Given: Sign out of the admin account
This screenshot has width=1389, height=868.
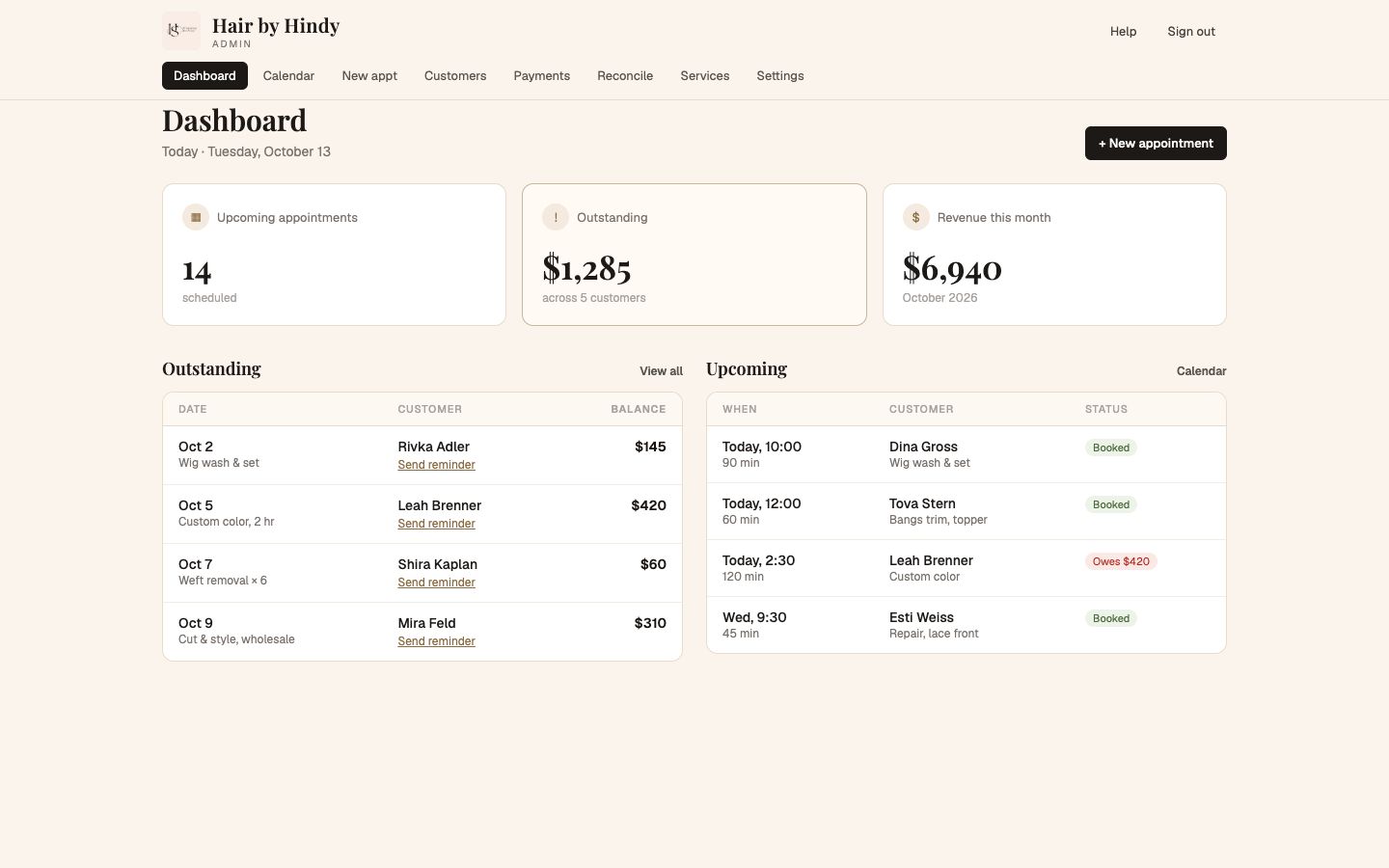Looking at the screenshot, I should click(1191, 31).
